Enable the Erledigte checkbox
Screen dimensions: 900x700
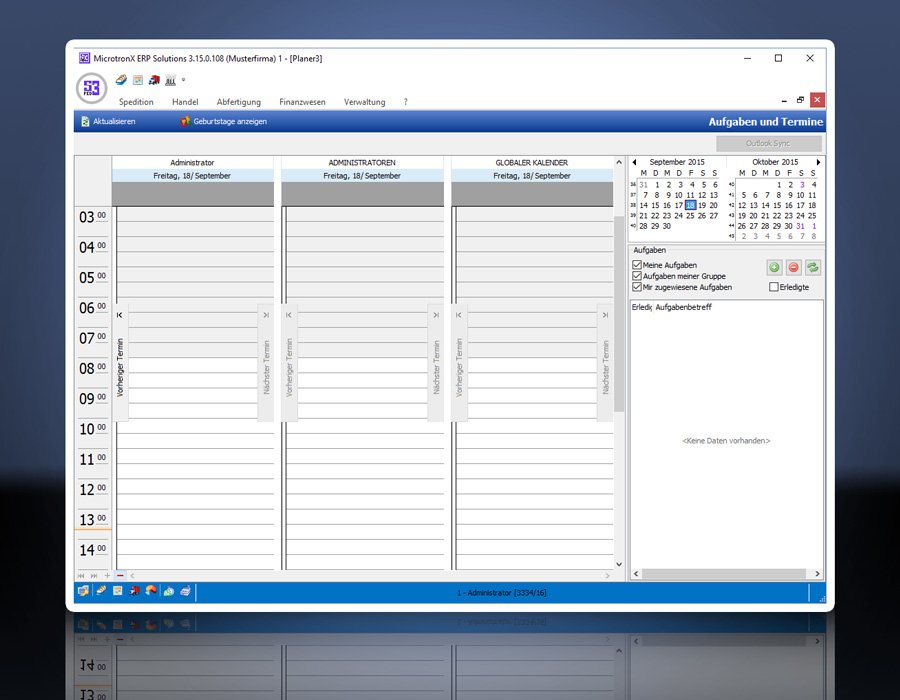tap(774, 287)
